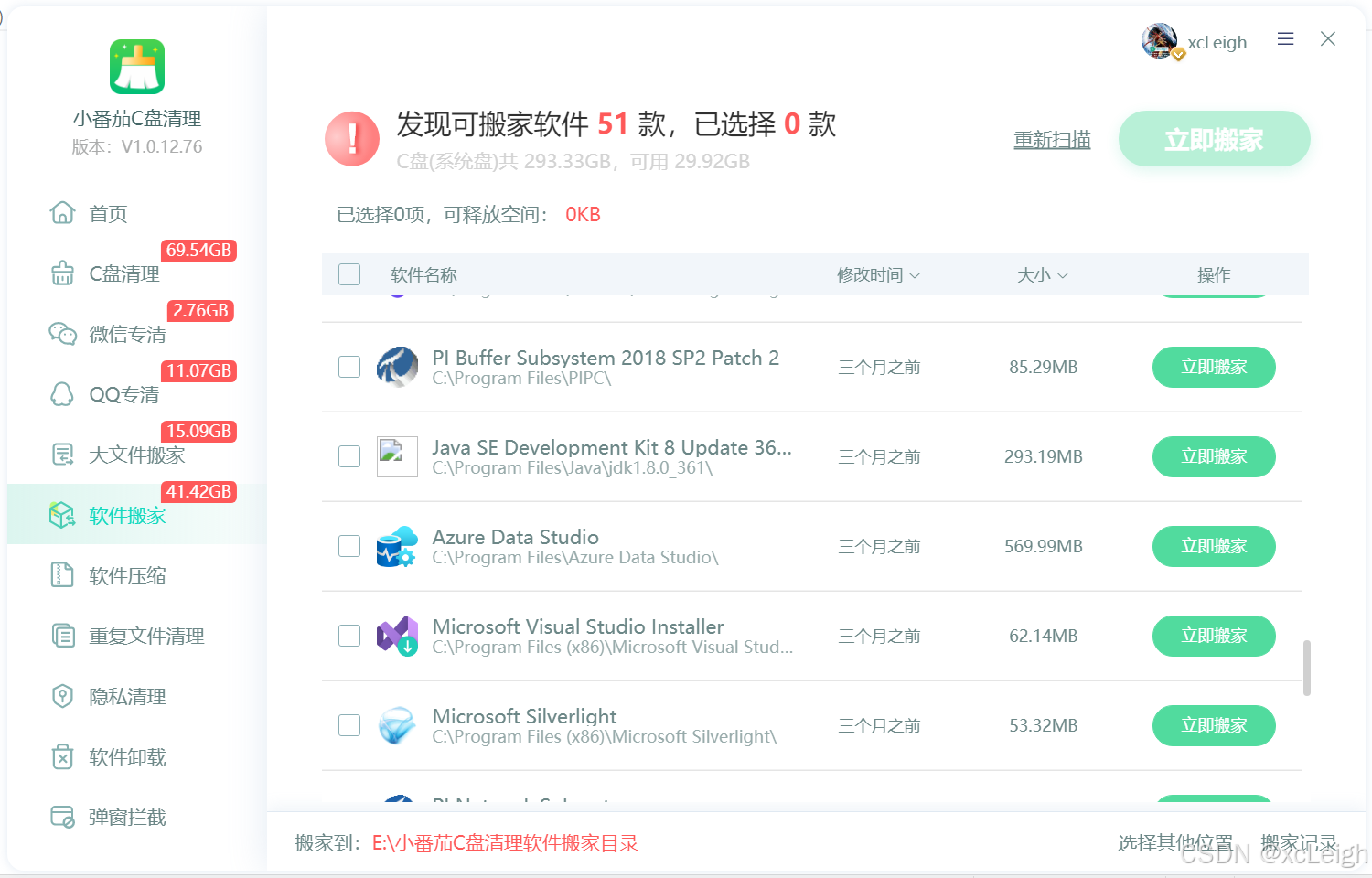Click the 选择其他位置 link
Image resolution: width=1372 pixels, height=878 pixels.
1175,843
